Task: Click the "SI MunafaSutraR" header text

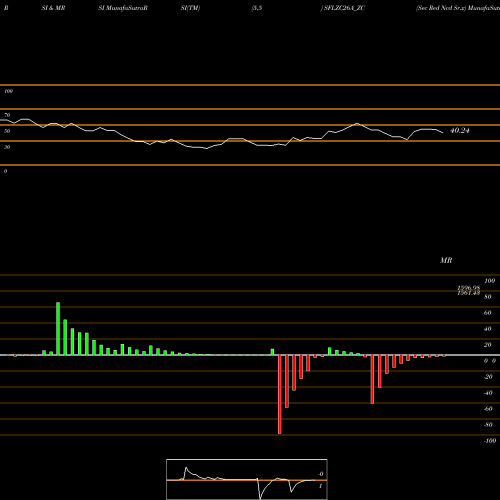Action: tap(123, 8)
